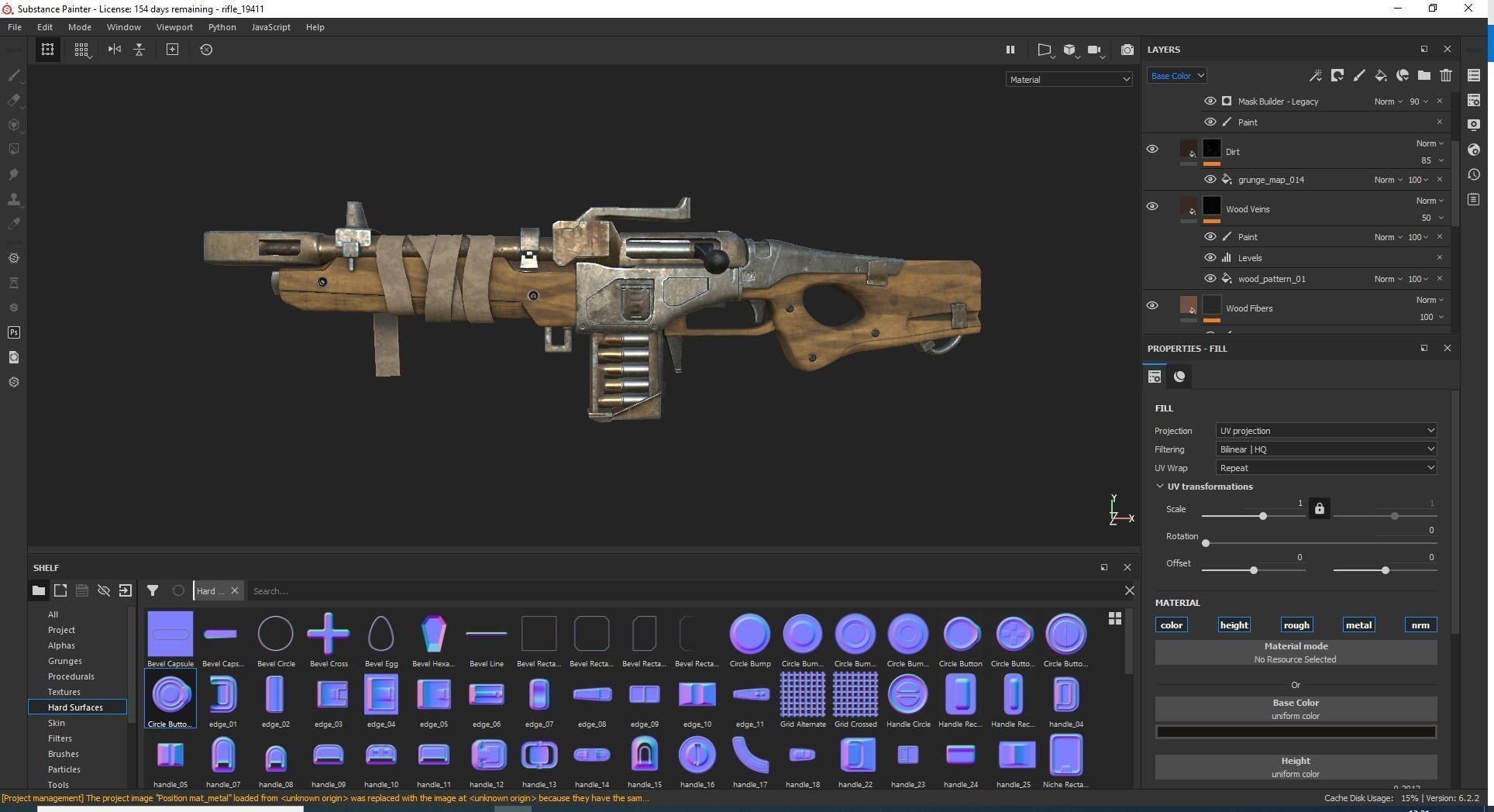Screen dimensions: 1494x812
Task: Hide the Wood Fibers layer
Action: tap(1152, 305)
